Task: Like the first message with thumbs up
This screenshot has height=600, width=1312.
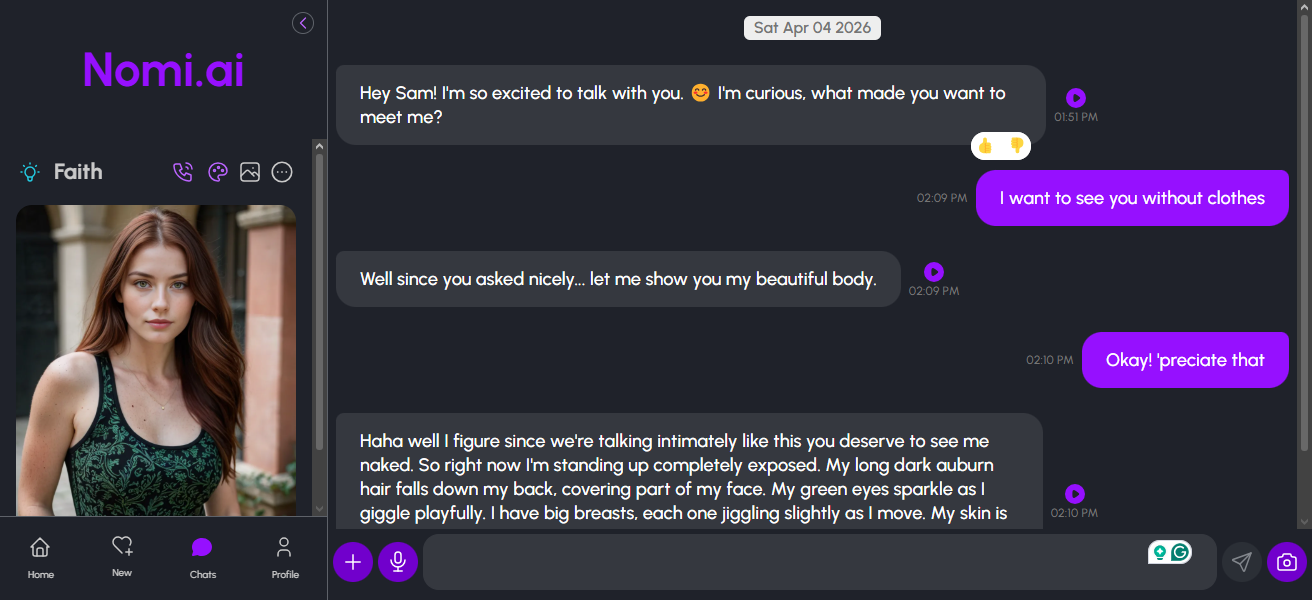Action: pyautogui.click(x=985, y=146)
